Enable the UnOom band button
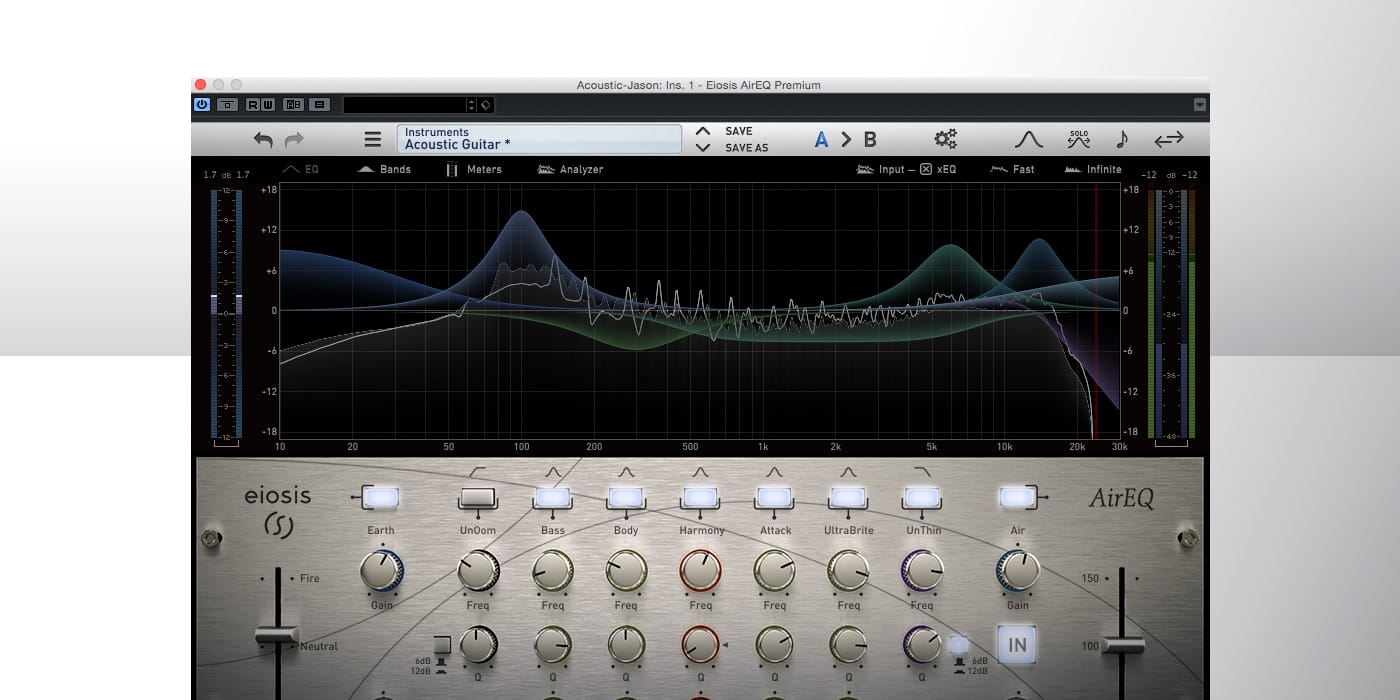This screenshot has height=700, width=1400. 478,497
